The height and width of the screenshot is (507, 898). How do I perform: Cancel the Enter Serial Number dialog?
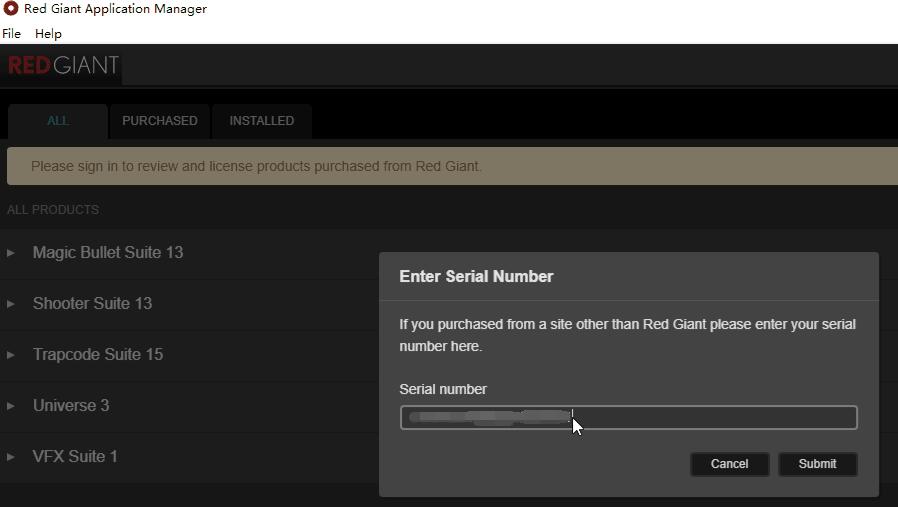[729, 464]
